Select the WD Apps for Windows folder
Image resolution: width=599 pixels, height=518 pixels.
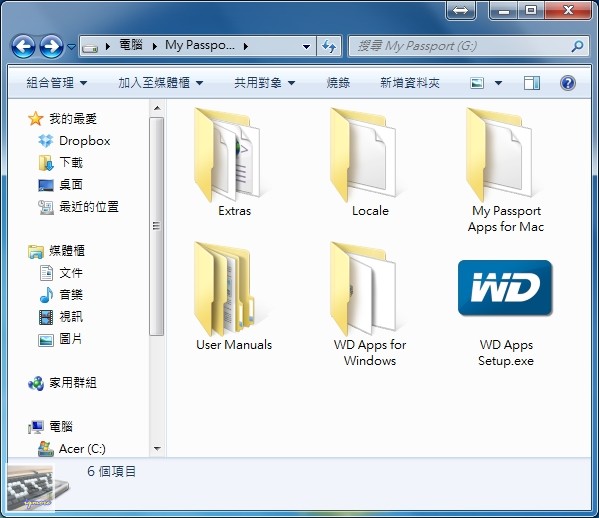368,304
